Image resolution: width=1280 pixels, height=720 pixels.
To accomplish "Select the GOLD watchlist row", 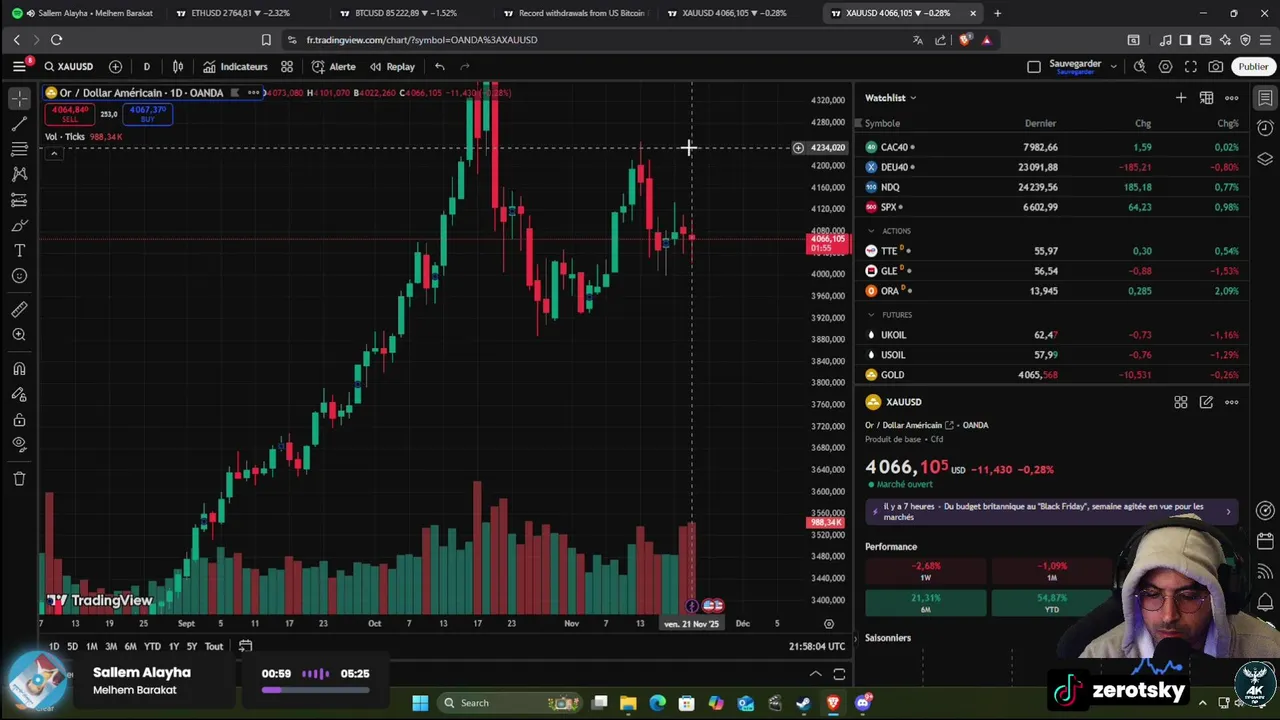I will [1051, 375].
